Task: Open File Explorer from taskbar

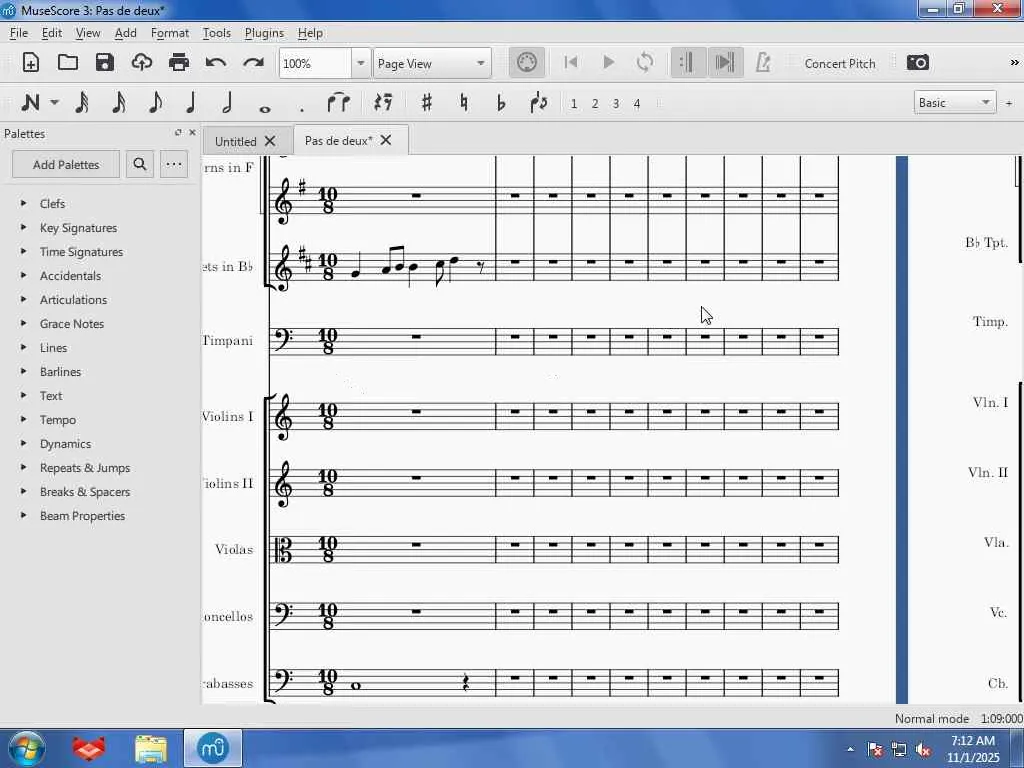Action: (x=151, y=748)
